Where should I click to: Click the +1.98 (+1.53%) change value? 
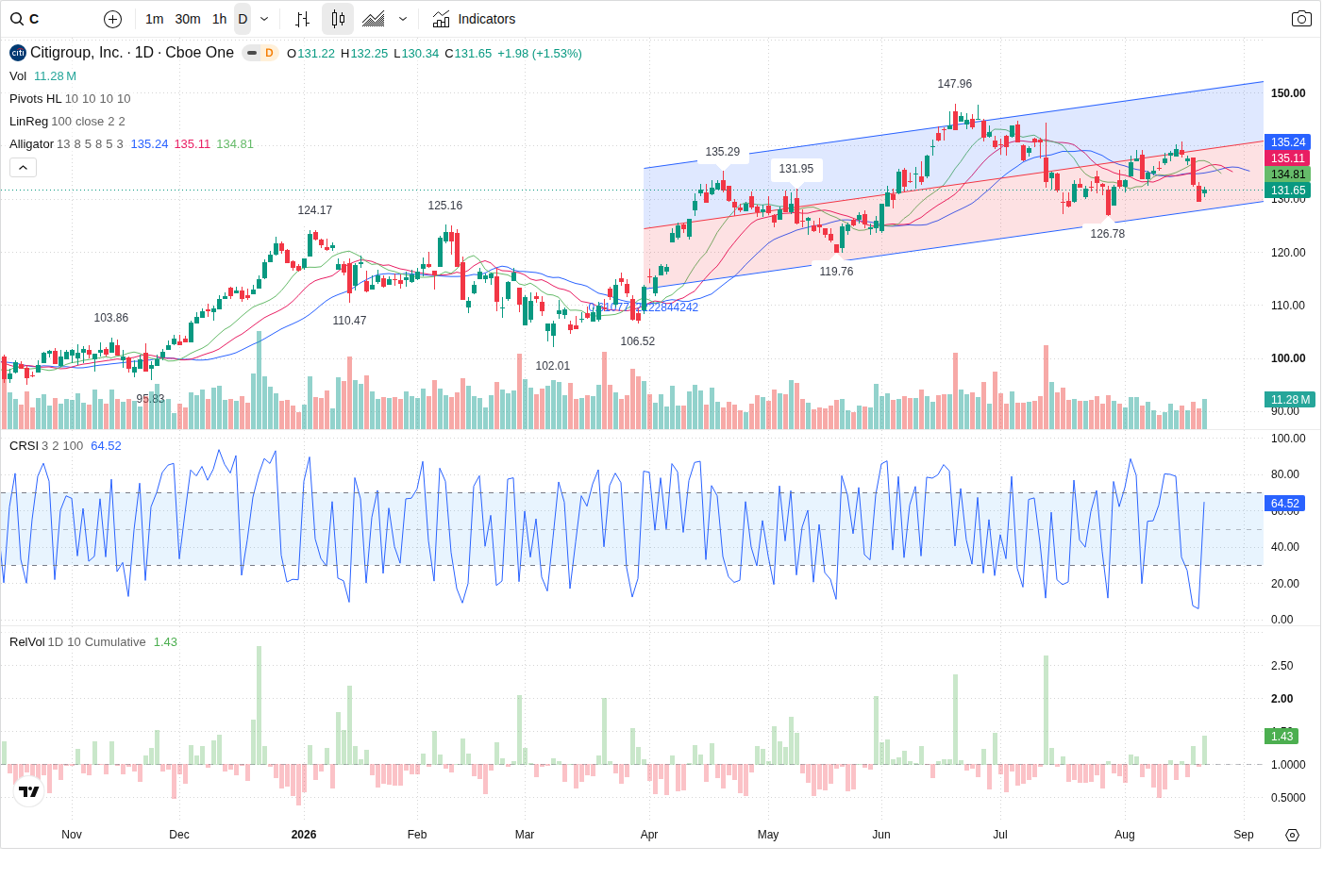pos(540,54)
